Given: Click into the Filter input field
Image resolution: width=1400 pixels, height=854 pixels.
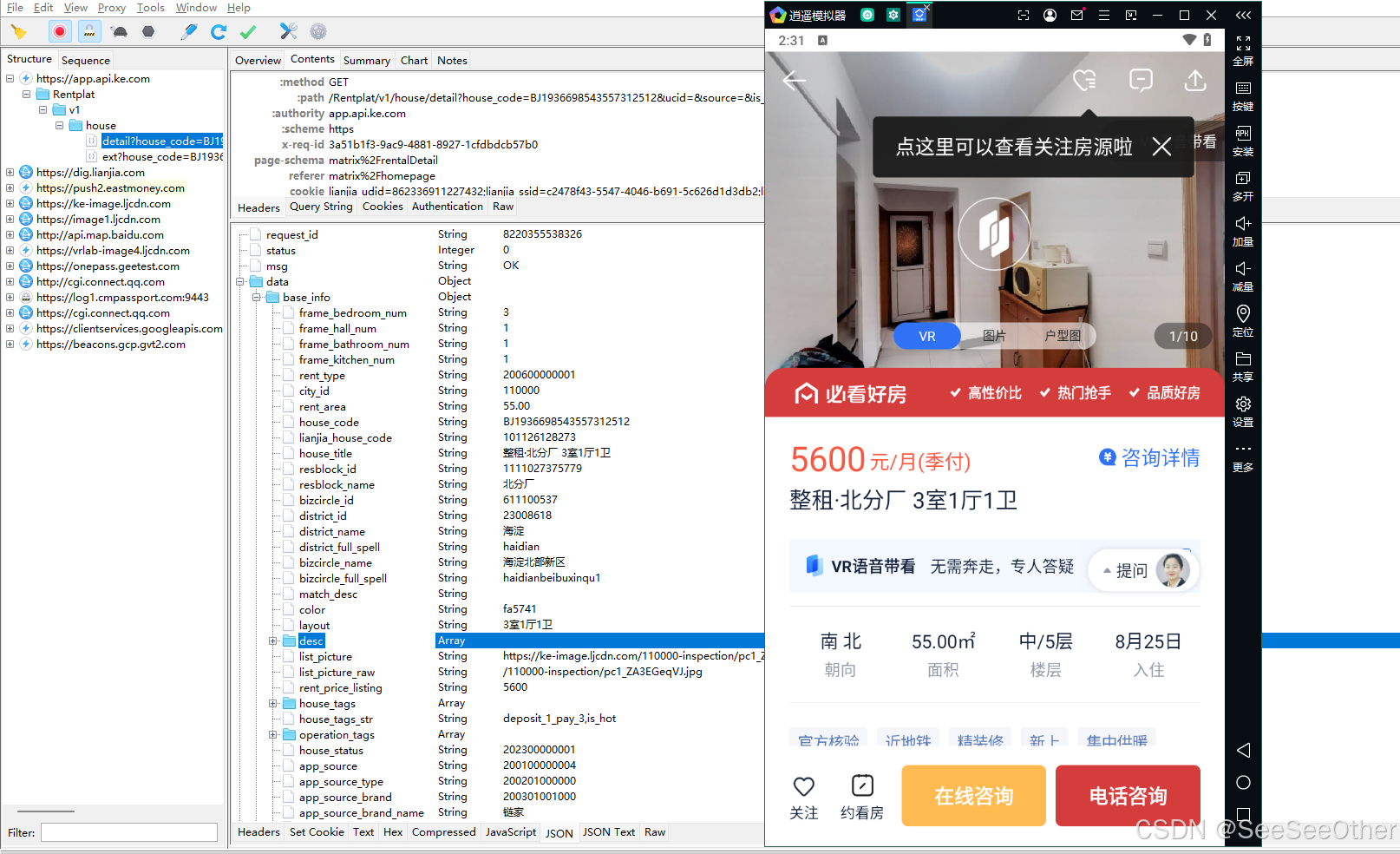Looking at the screenshot, I should [x=129, y=832].
